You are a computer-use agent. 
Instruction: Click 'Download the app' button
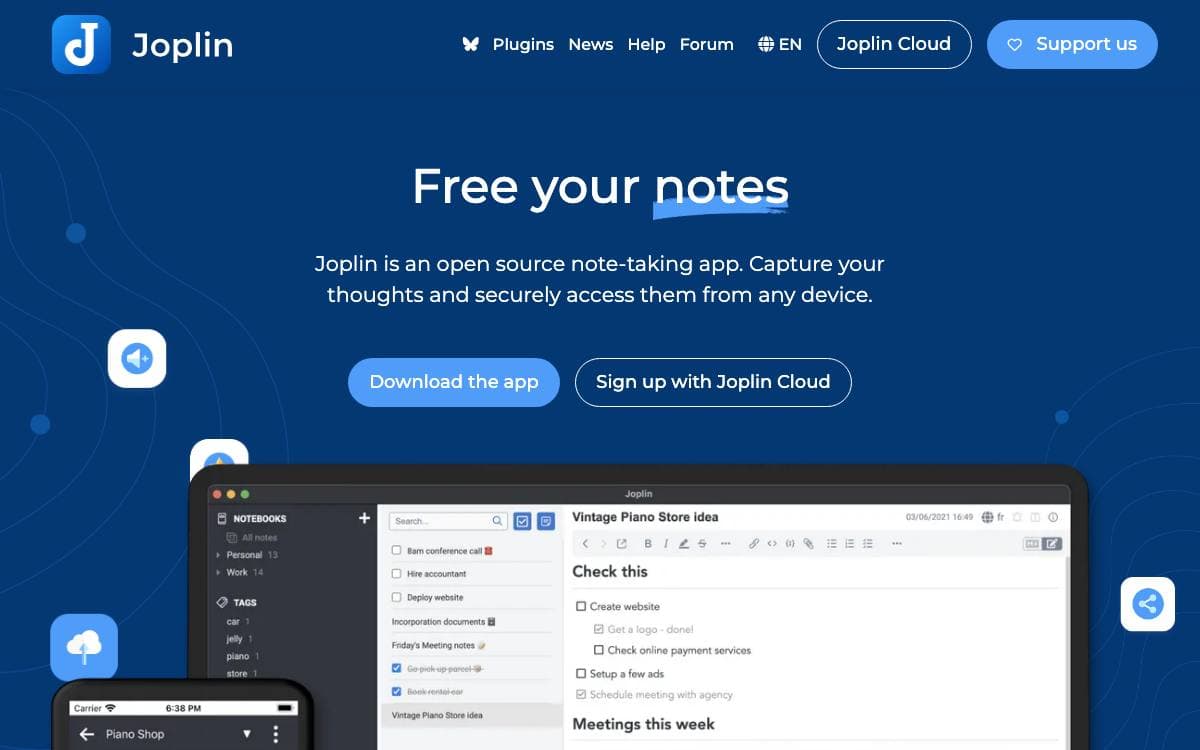(454, 382)
